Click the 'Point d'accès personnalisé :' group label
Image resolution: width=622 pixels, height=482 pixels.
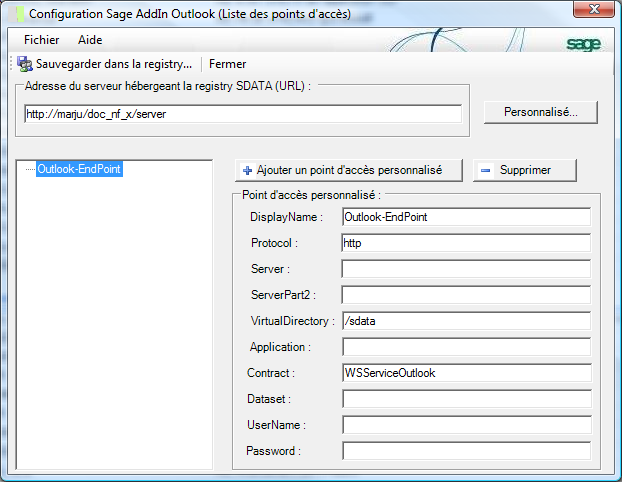[x=311, y=195]
